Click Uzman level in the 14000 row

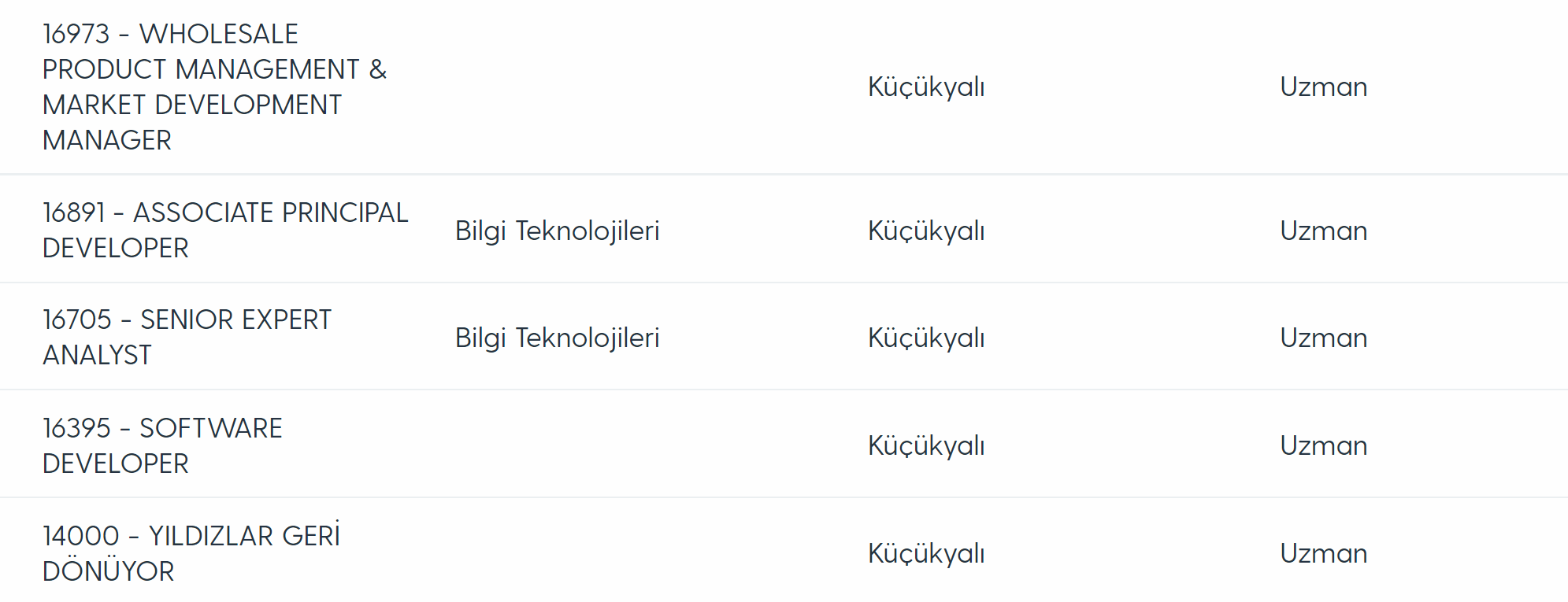point(1324,553)
